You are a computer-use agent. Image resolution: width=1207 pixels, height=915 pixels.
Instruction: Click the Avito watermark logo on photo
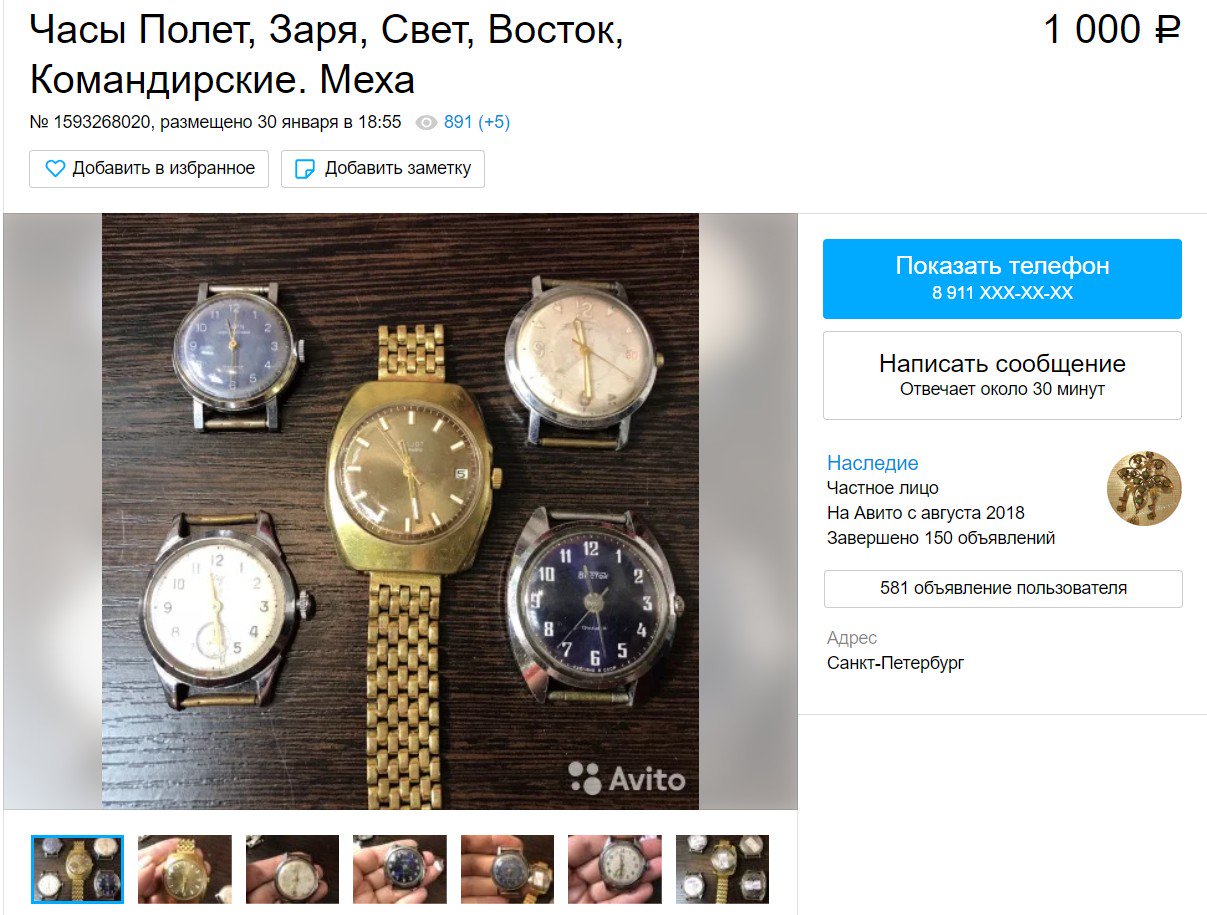click(x=627, y=778)
